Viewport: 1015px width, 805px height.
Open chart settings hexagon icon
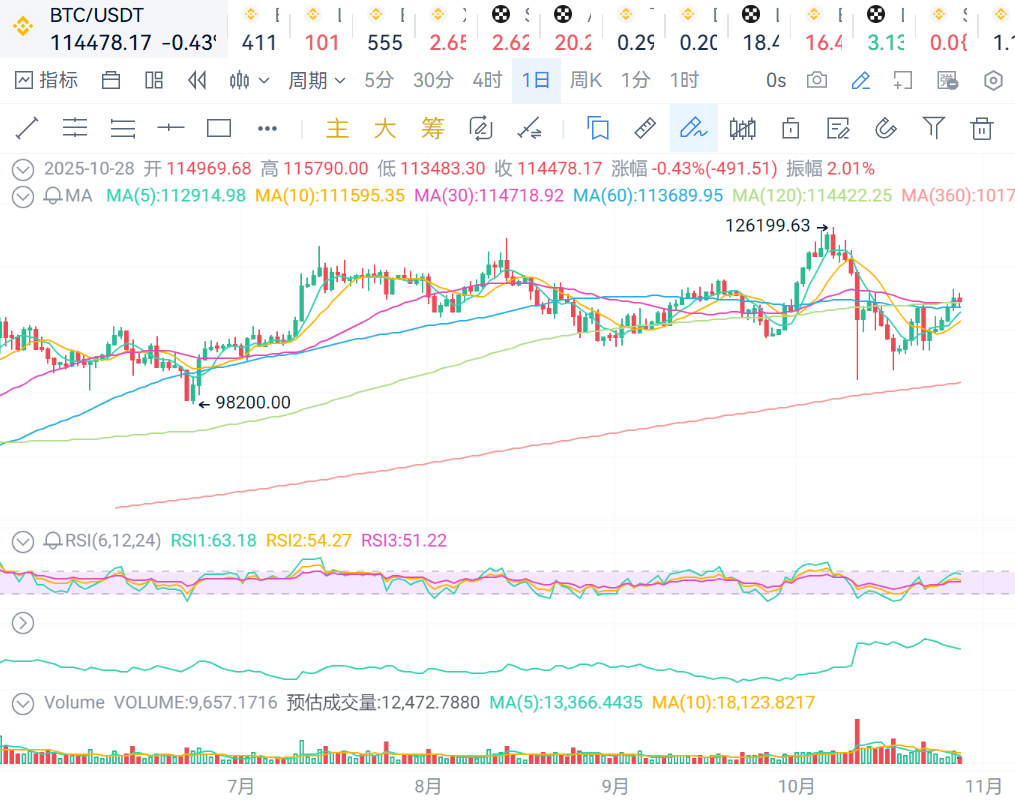(x=993, y=80)
